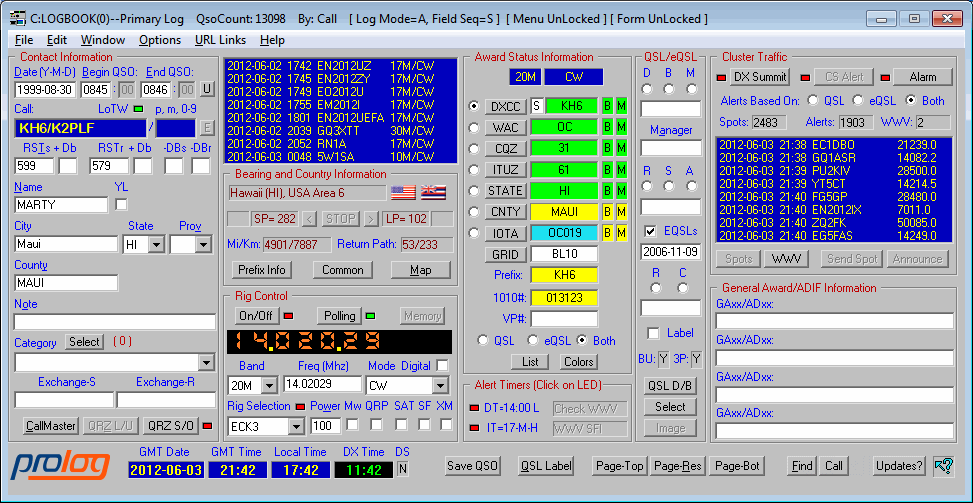This screenshot has width=973, height=503.
Task: Click the green LED next to Polling
Action: pos(371,316)
